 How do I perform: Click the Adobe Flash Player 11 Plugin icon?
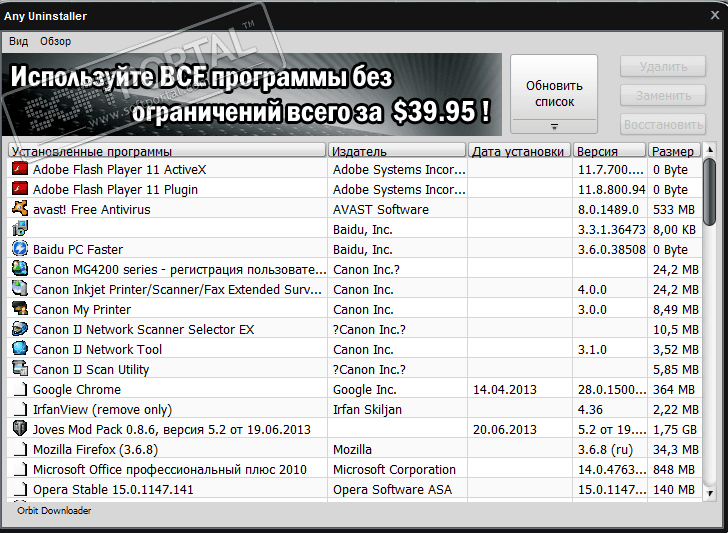coord(20,189)
